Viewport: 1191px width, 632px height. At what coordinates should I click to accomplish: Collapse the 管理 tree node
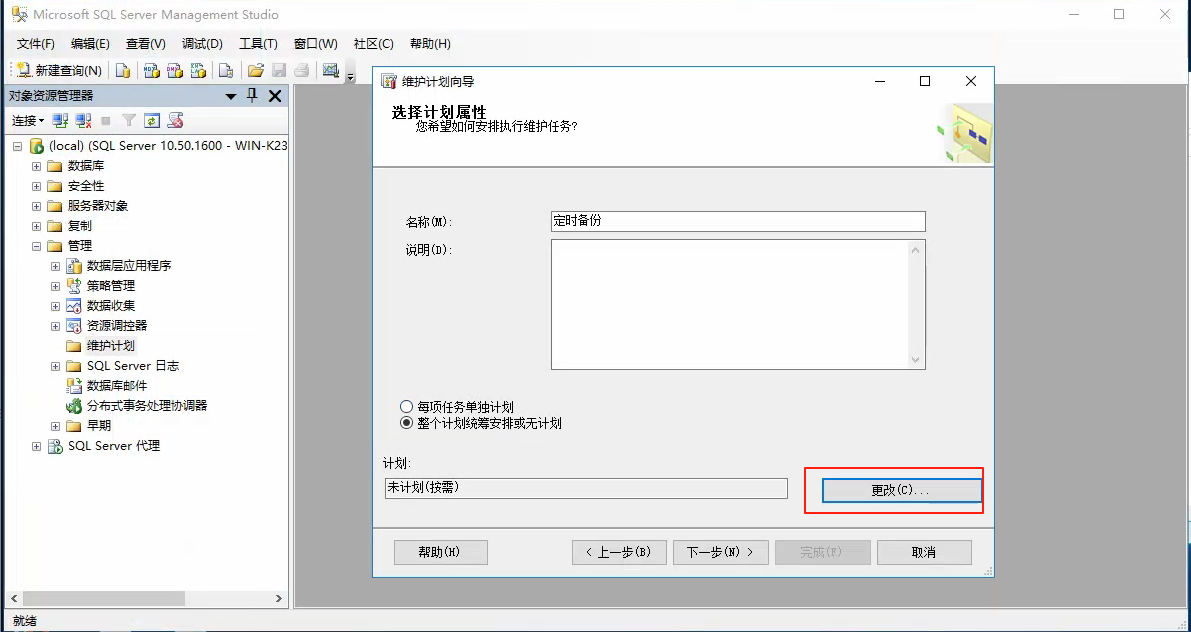(35, 245)
